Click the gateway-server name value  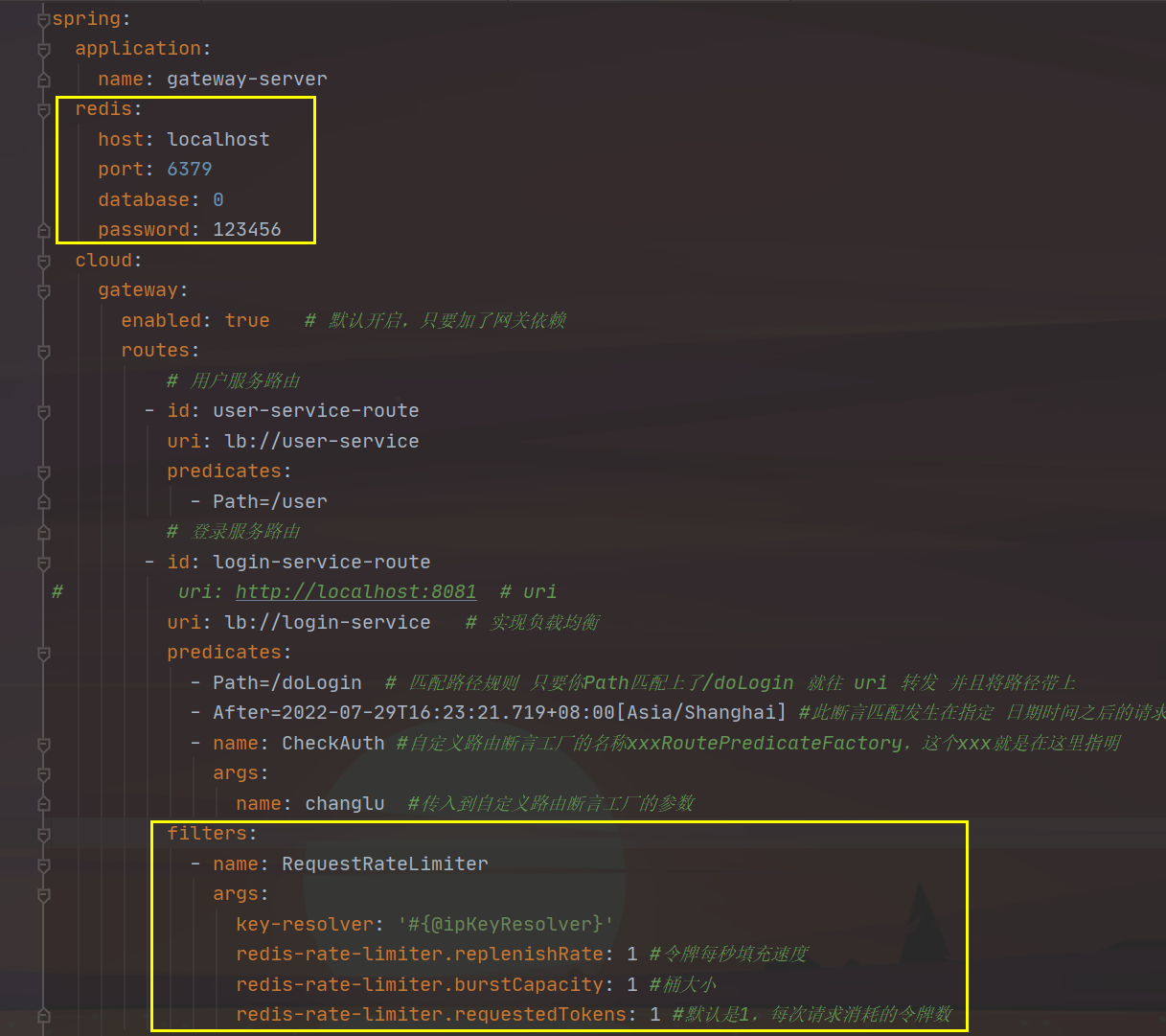(x=247, y=79)
